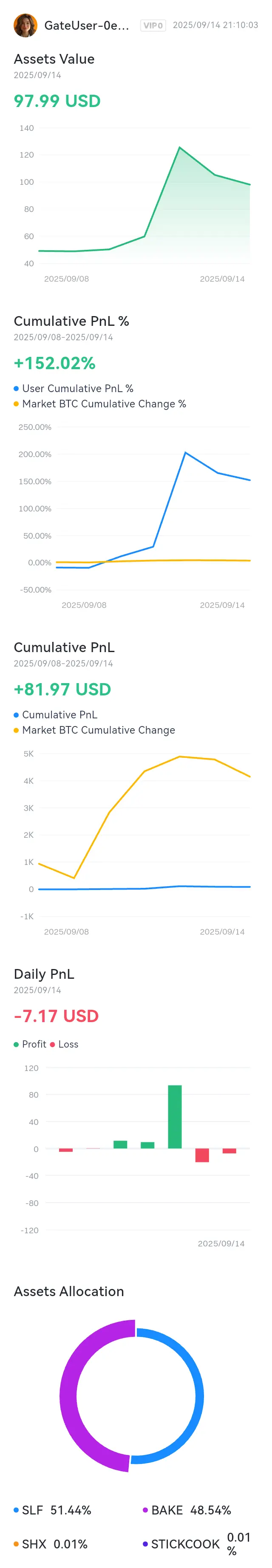Toggle the Cumulative PnL blue legend dot
Screen dimensions: 272x1568
click(17, 715)
